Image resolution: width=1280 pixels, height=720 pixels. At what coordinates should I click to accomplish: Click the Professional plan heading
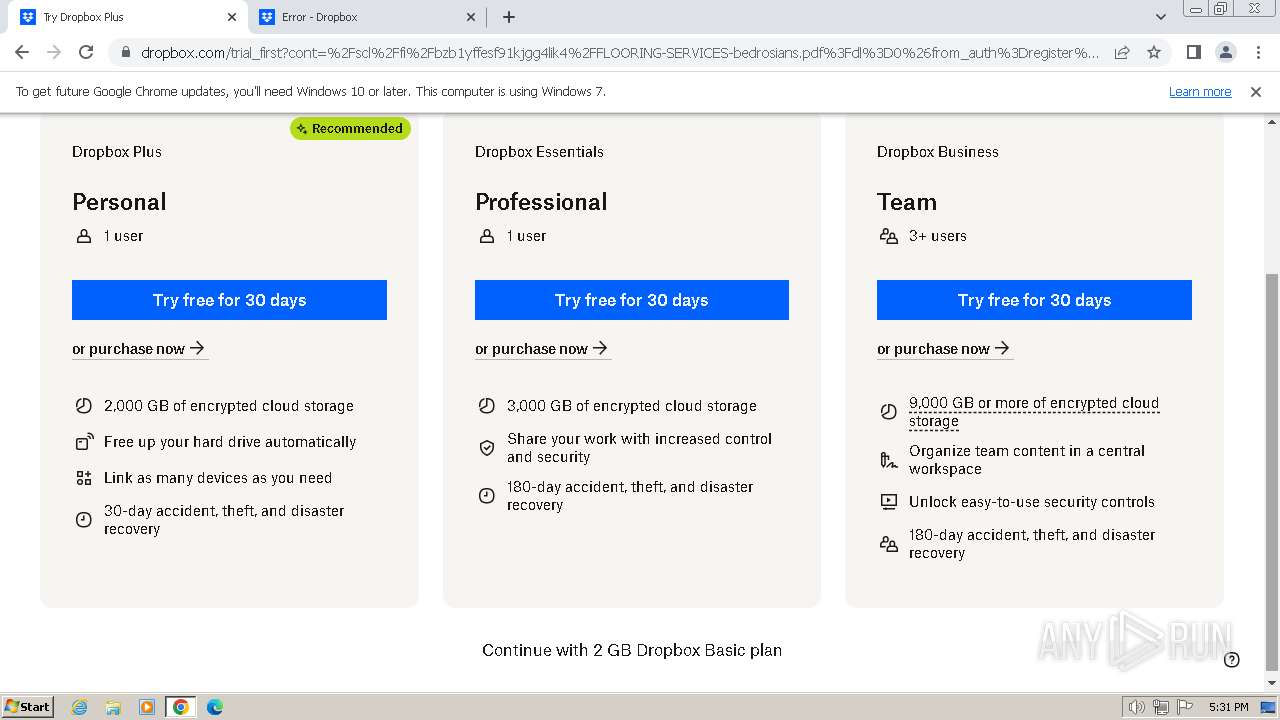pos(541,202)
